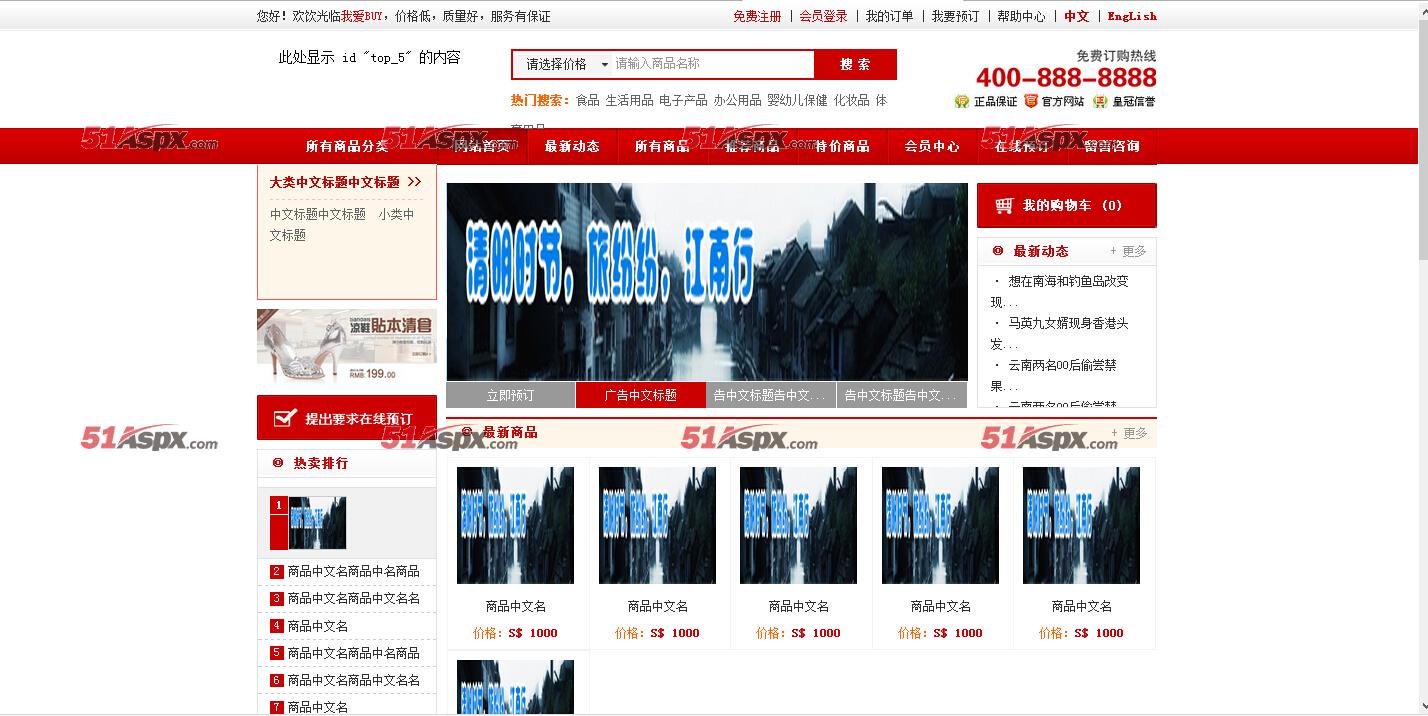Open news item 马英九女婿现身香港头发...
The height and width of the screenshot is (716, 1428).
coord(1061,334)
